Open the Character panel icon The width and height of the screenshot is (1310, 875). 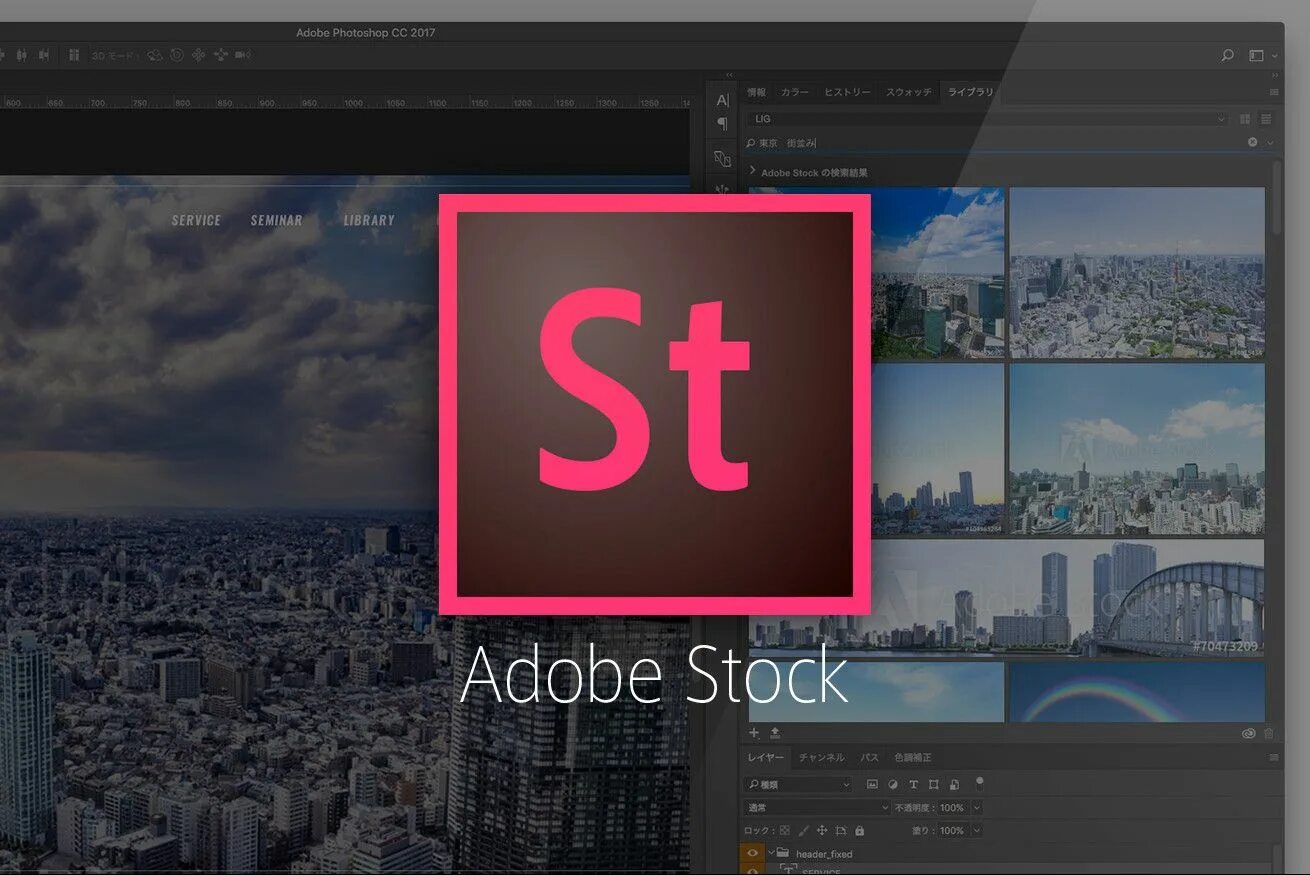pos(723,100)
